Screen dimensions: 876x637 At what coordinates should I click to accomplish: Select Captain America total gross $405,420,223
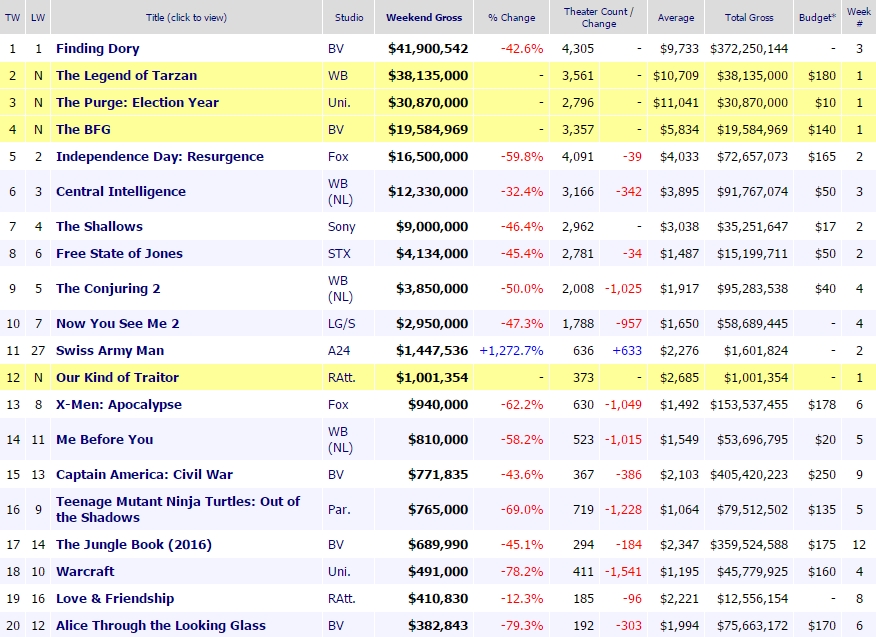tap(749, 474)
